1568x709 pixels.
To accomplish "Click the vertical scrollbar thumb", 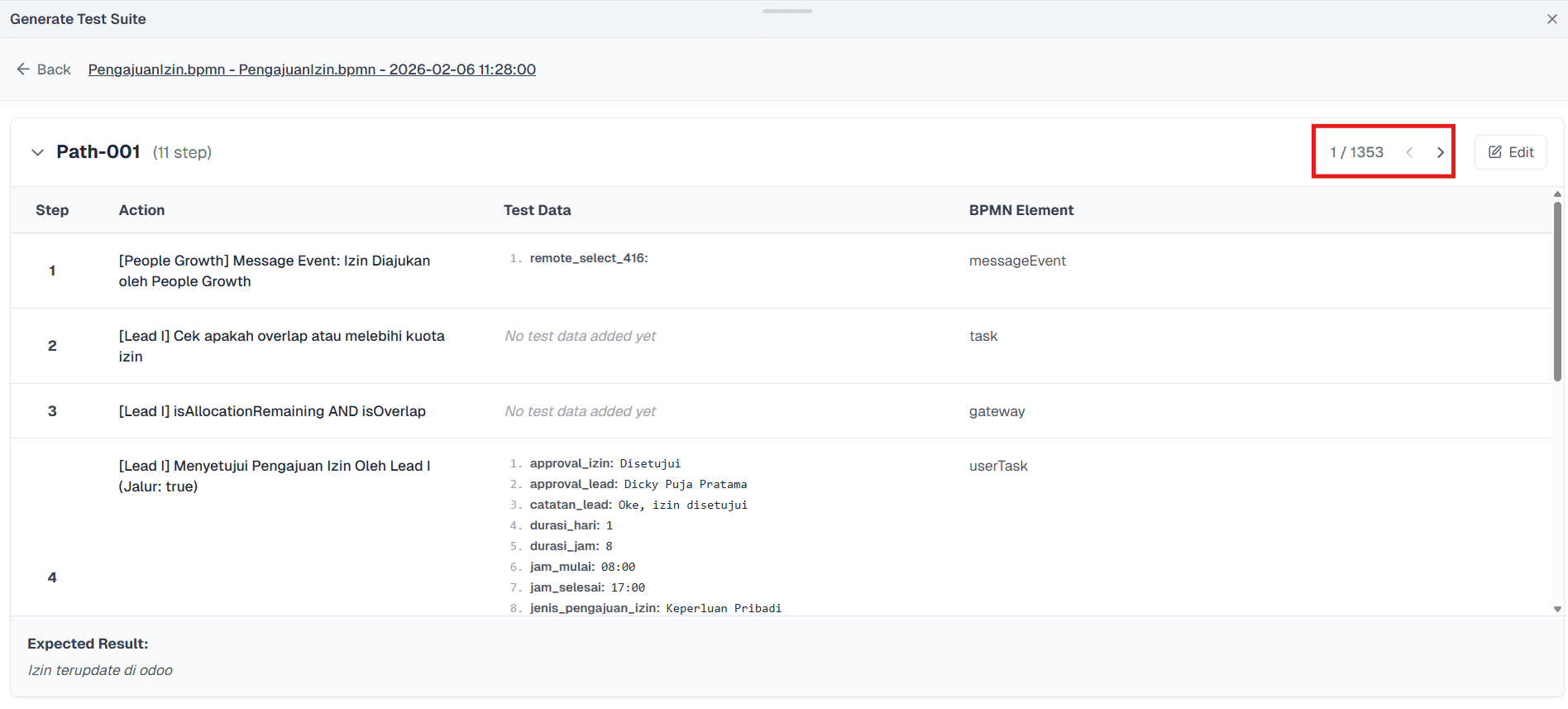I will (1557, 291).
